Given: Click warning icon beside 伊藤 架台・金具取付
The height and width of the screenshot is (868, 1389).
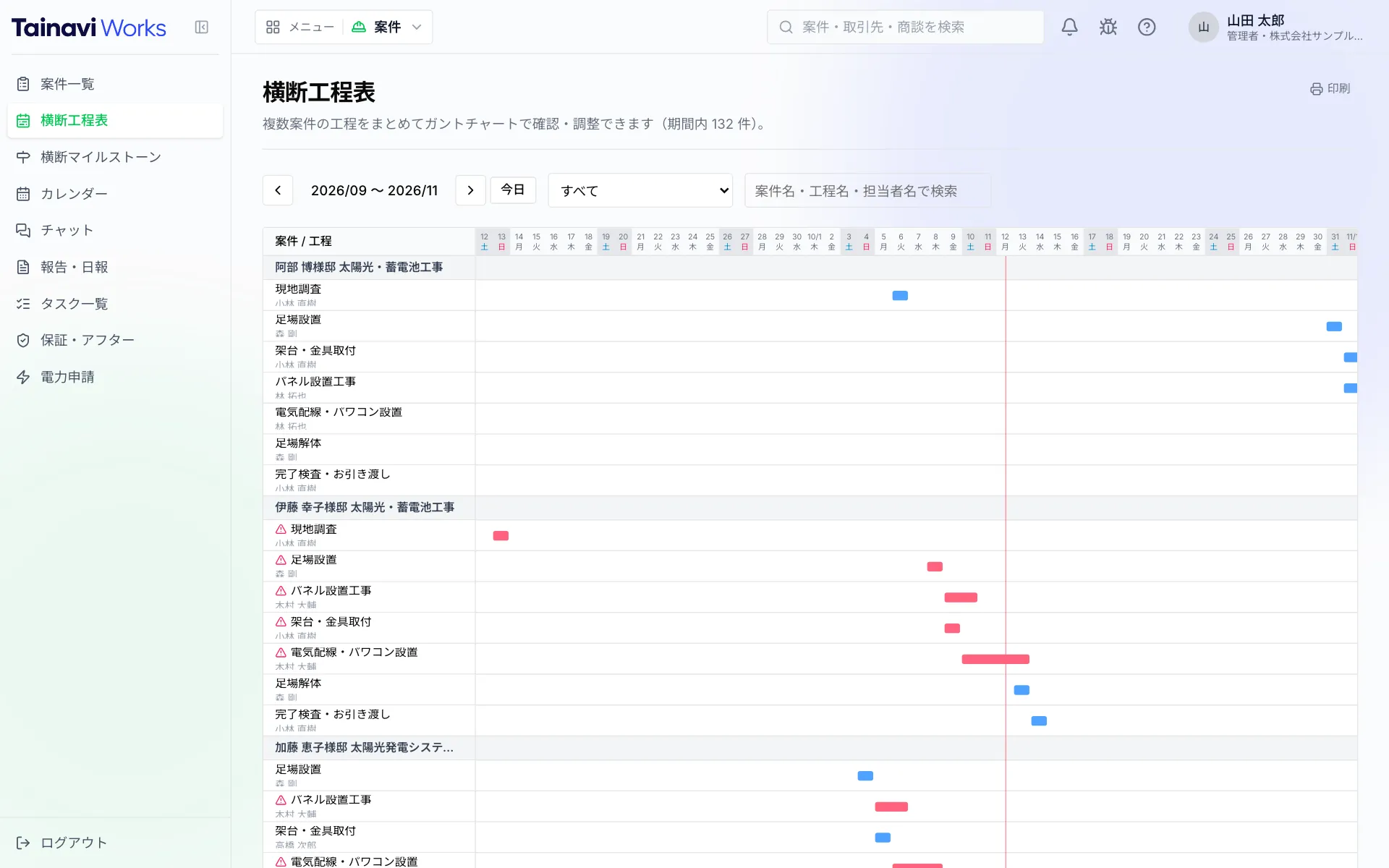Looking at the screenshot, I should (281, 622).
